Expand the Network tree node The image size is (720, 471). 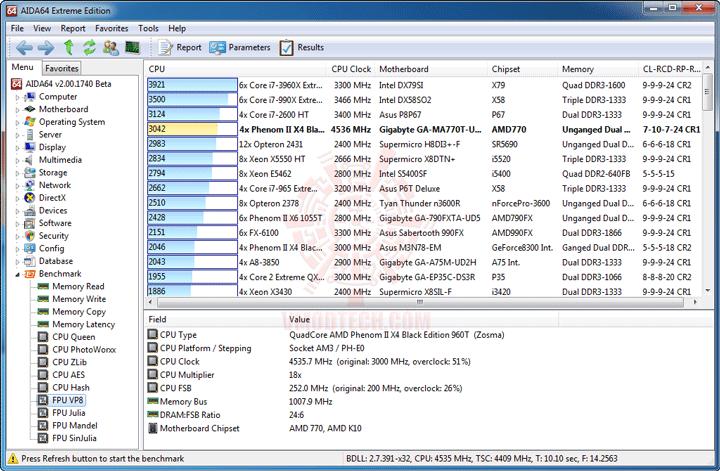click(17, 186)
